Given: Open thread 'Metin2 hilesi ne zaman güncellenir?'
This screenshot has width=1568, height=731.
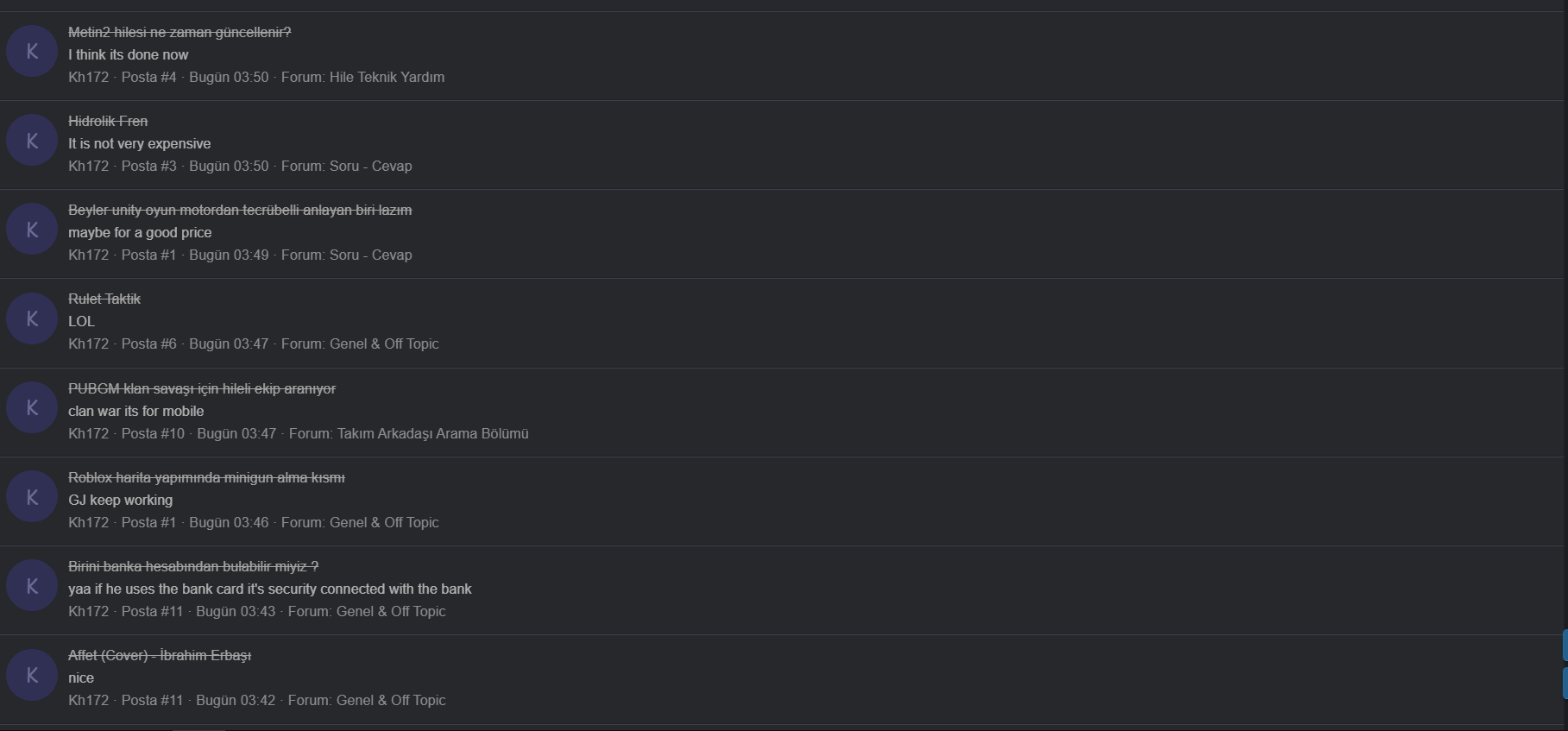Looking at the screenshot, I should [179, 32].
